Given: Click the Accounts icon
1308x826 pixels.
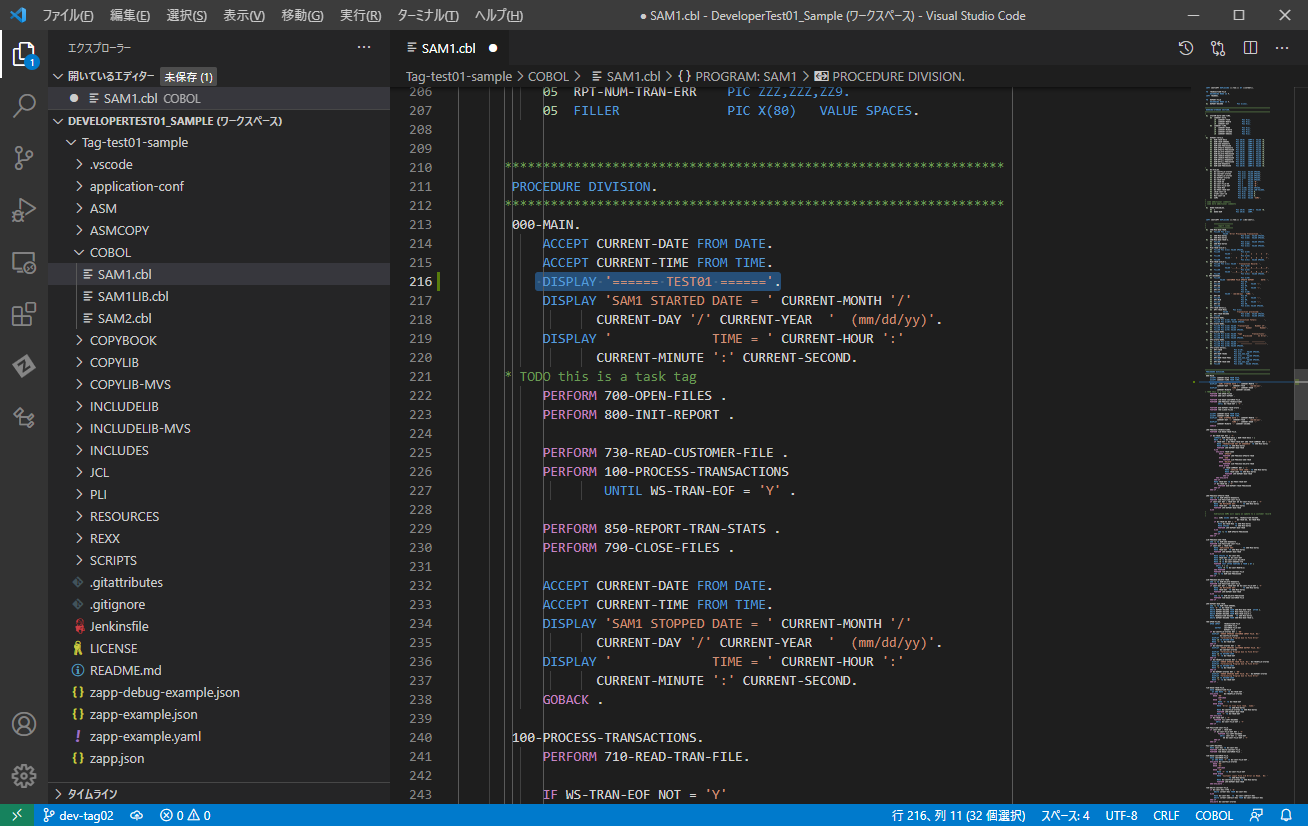Looking at the screenshot, I should click(x=24, y=724).
